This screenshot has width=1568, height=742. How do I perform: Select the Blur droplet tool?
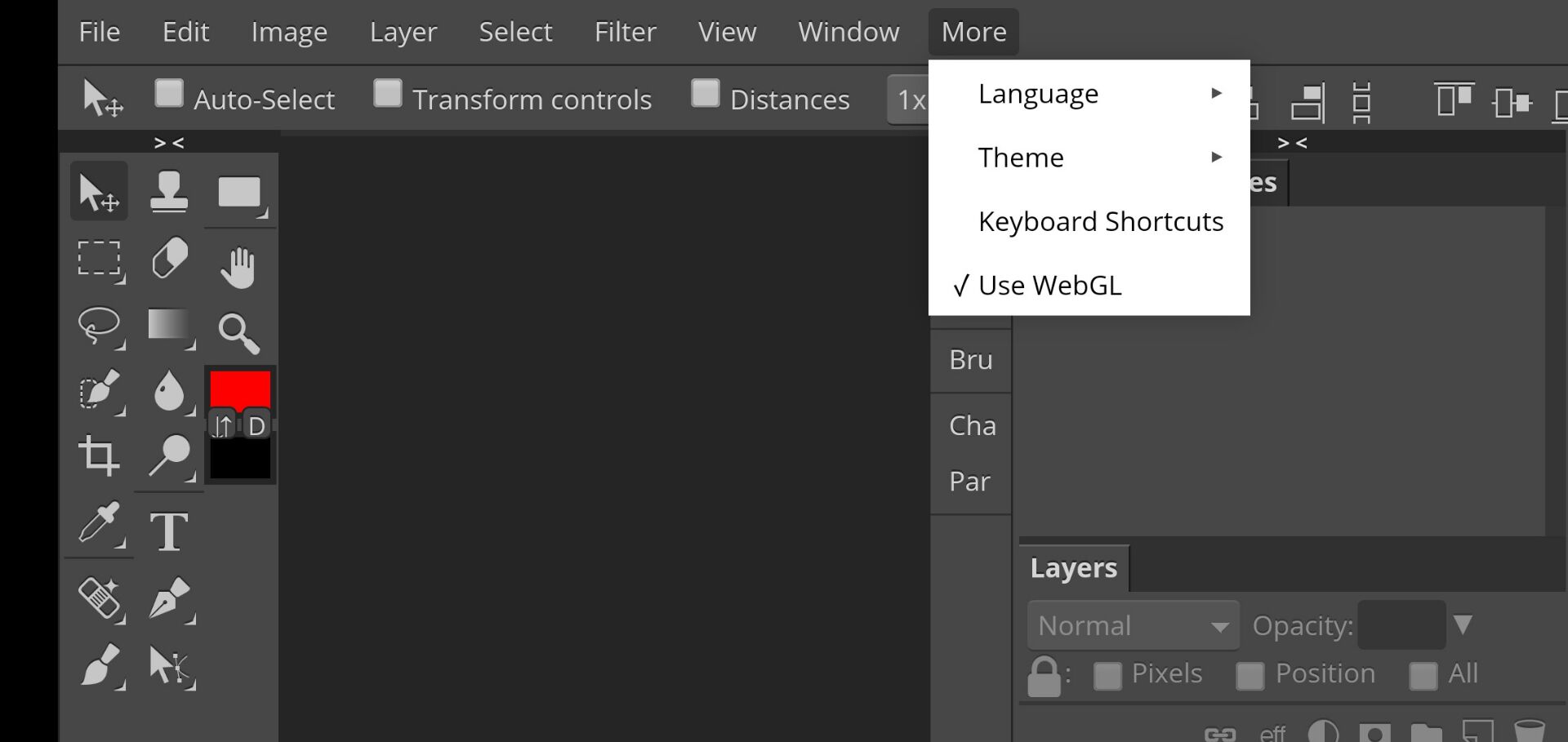(x=169, y=391)
